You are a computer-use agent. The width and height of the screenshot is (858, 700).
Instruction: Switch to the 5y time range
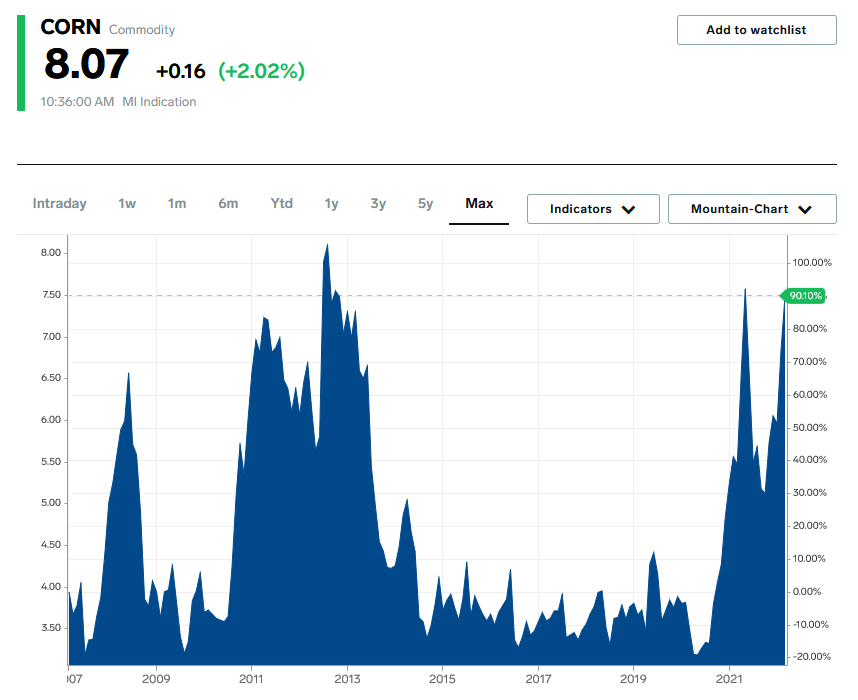point(426,204)
